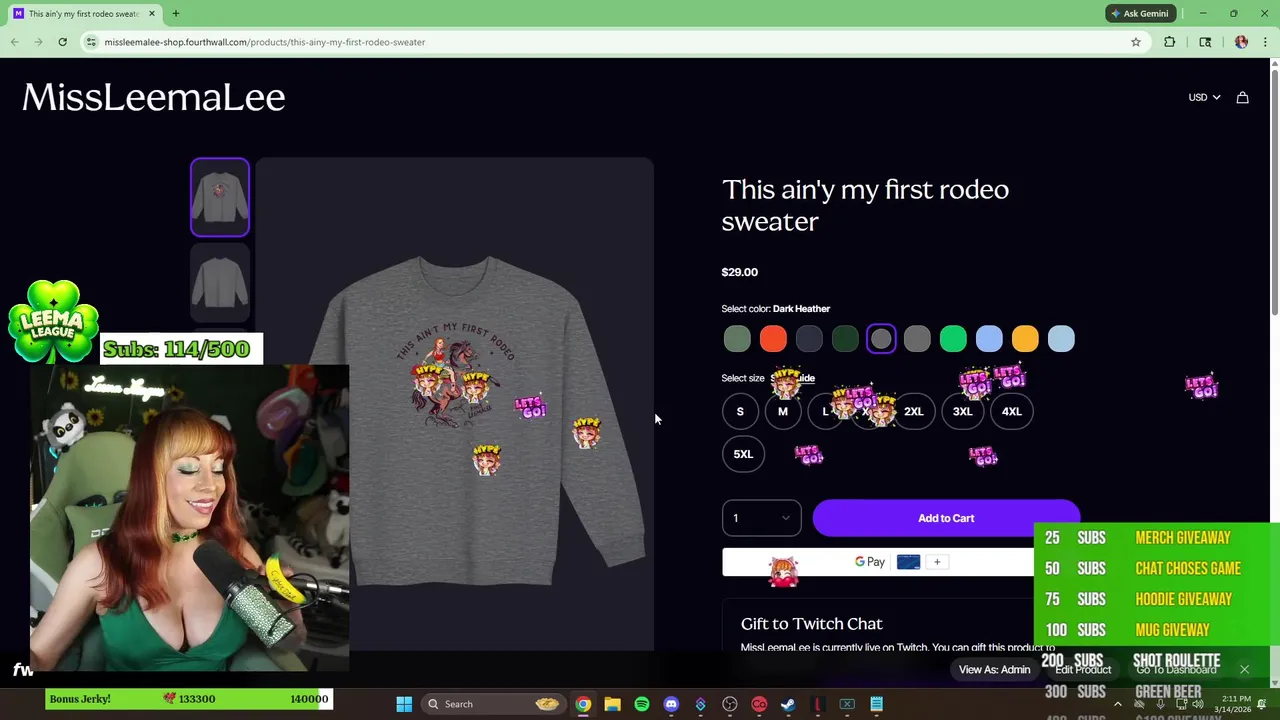The image size is (1280, 720).
Task: Pick the selected Dark Heather swatch
Action: click(x=881, y=339)
